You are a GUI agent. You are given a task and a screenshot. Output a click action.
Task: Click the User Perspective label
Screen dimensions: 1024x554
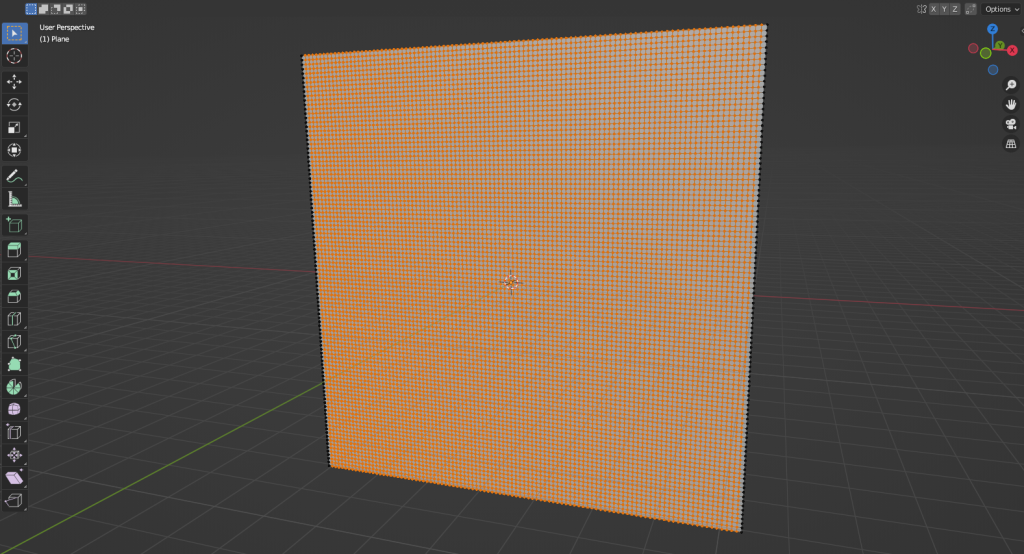pos(67,27)
